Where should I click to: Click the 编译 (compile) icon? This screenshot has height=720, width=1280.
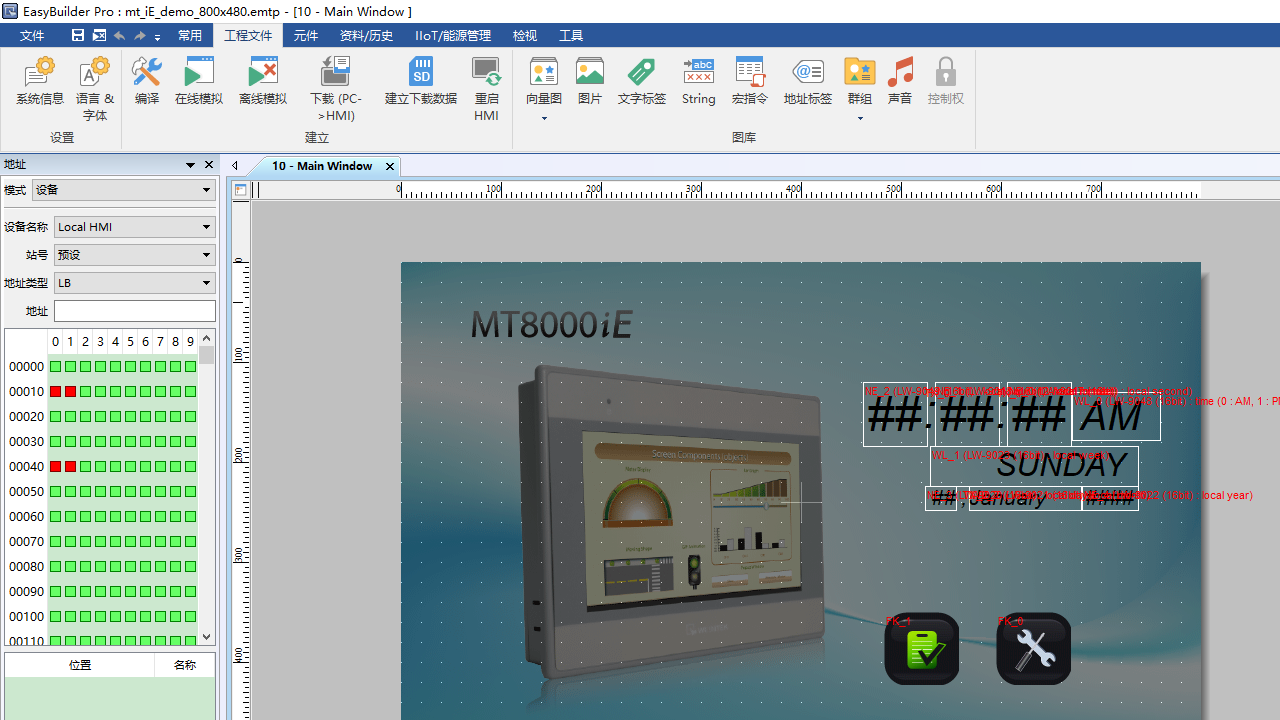point(147,81)
